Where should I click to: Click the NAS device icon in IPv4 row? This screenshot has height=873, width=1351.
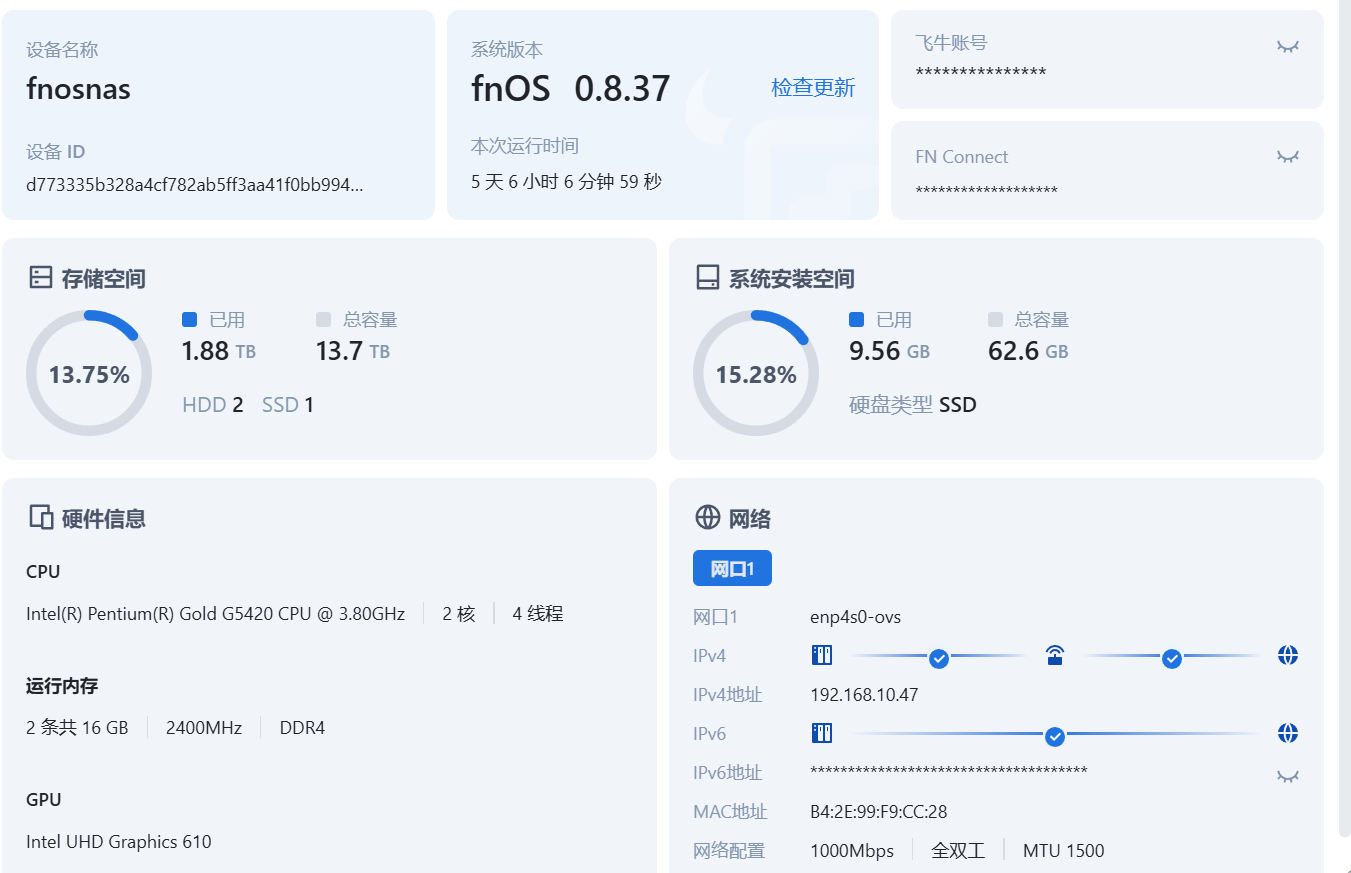pos(821,656)
